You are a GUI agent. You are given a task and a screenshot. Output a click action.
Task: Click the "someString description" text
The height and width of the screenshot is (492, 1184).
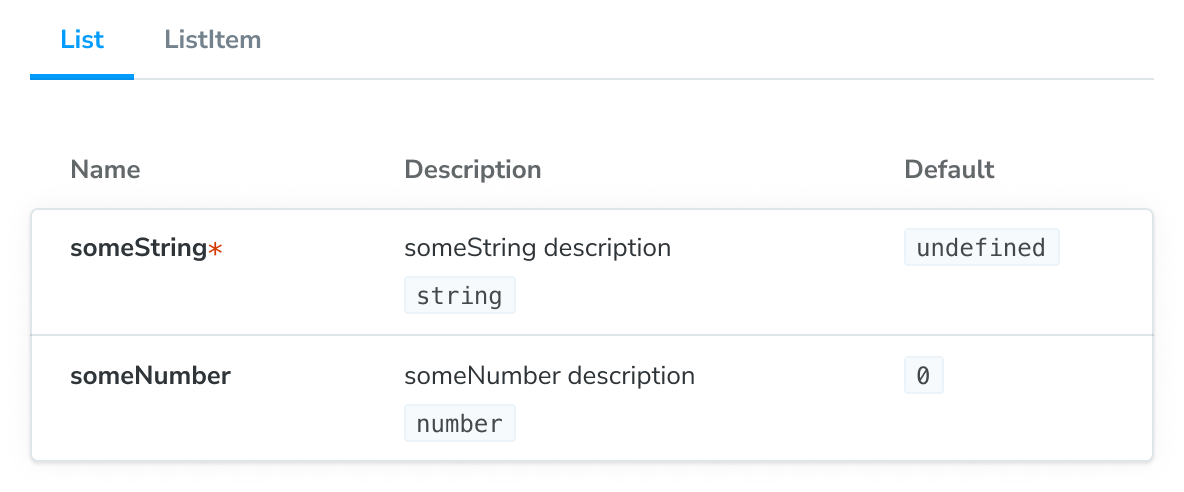[537, 248]
